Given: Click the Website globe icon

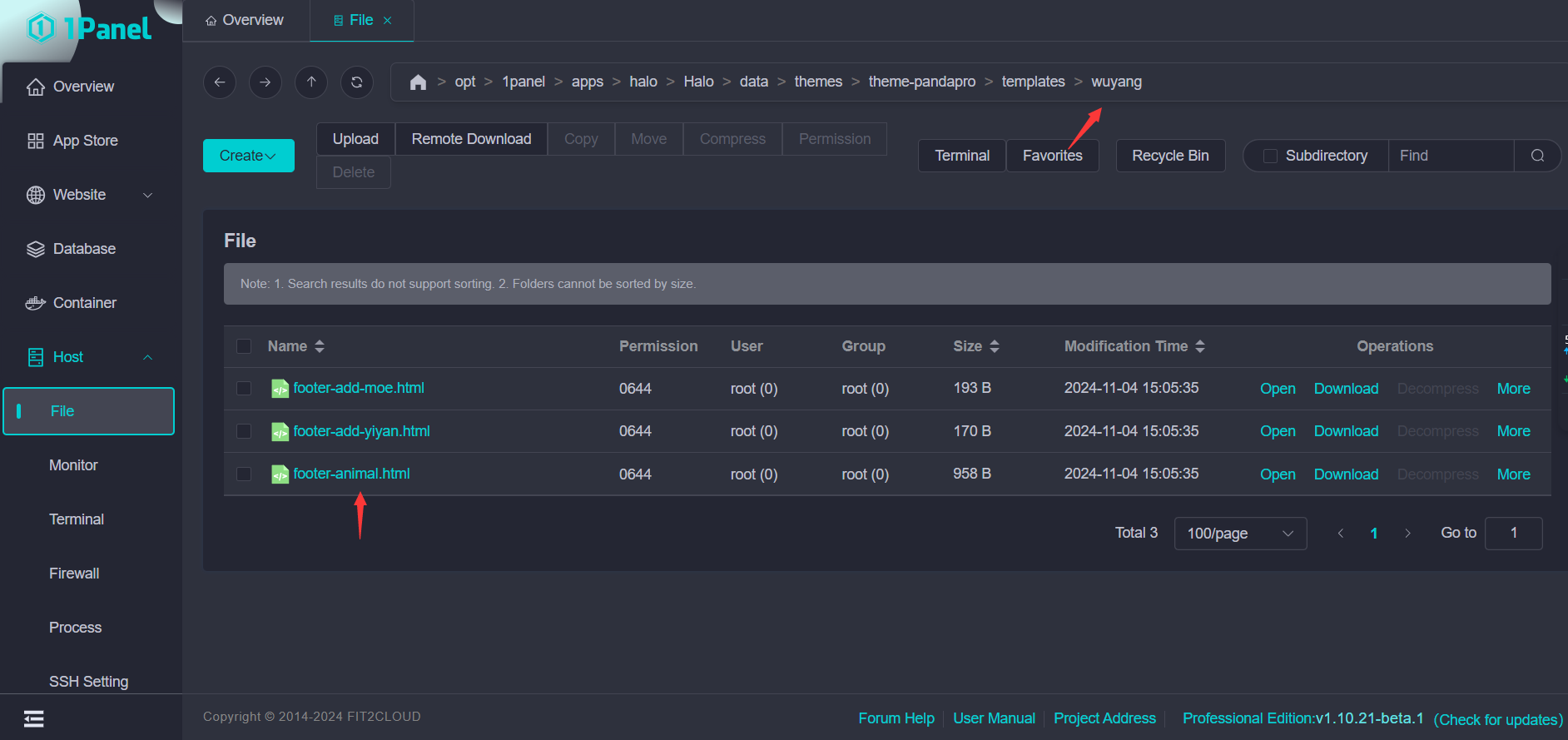Looking at the screenshot, I should pyautogui.click(x=36, y=195).
